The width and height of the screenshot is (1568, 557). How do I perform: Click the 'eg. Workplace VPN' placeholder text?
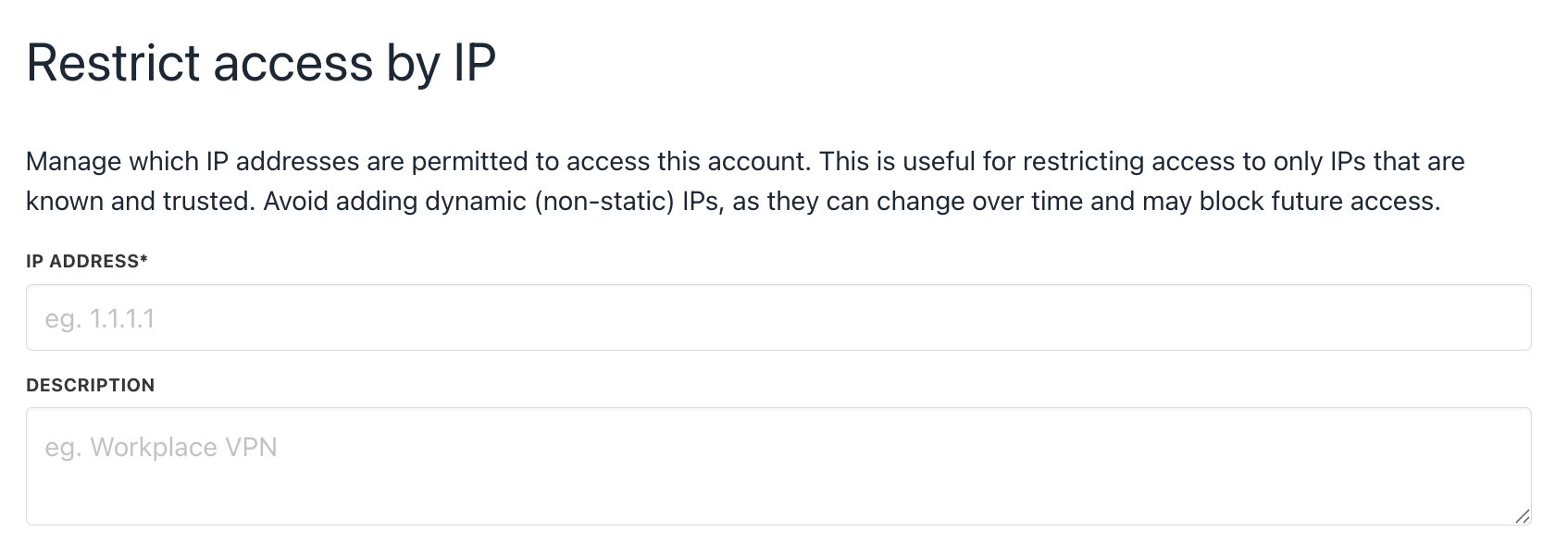pyautogui.click(x=161, y=448)
